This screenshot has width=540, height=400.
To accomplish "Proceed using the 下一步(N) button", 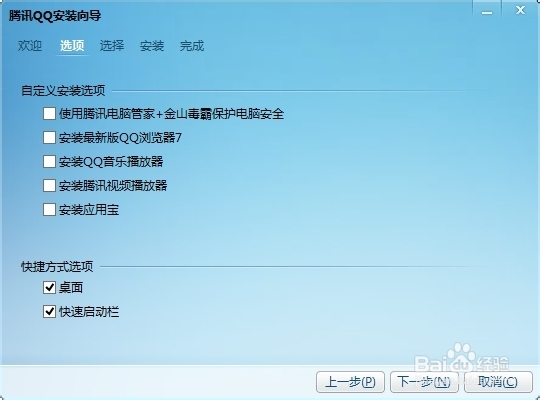I will click(x=424, y=382).
